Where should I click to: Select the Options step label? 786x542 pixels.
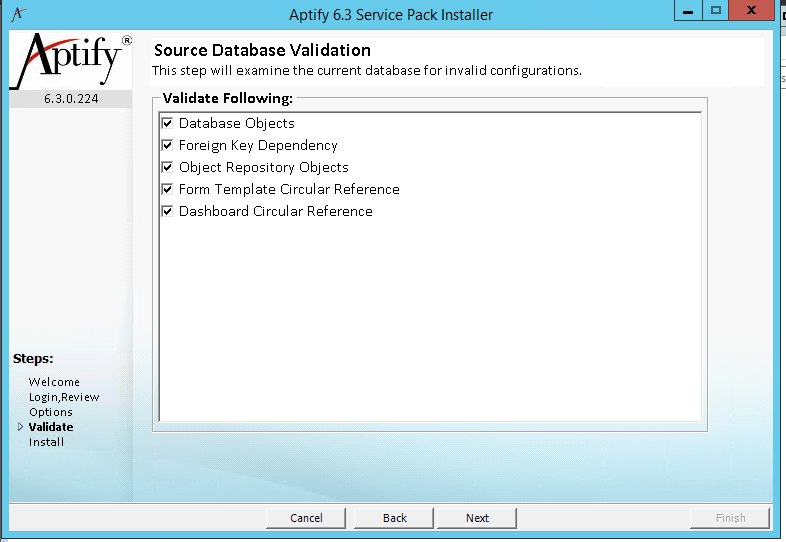coord(51,412)
